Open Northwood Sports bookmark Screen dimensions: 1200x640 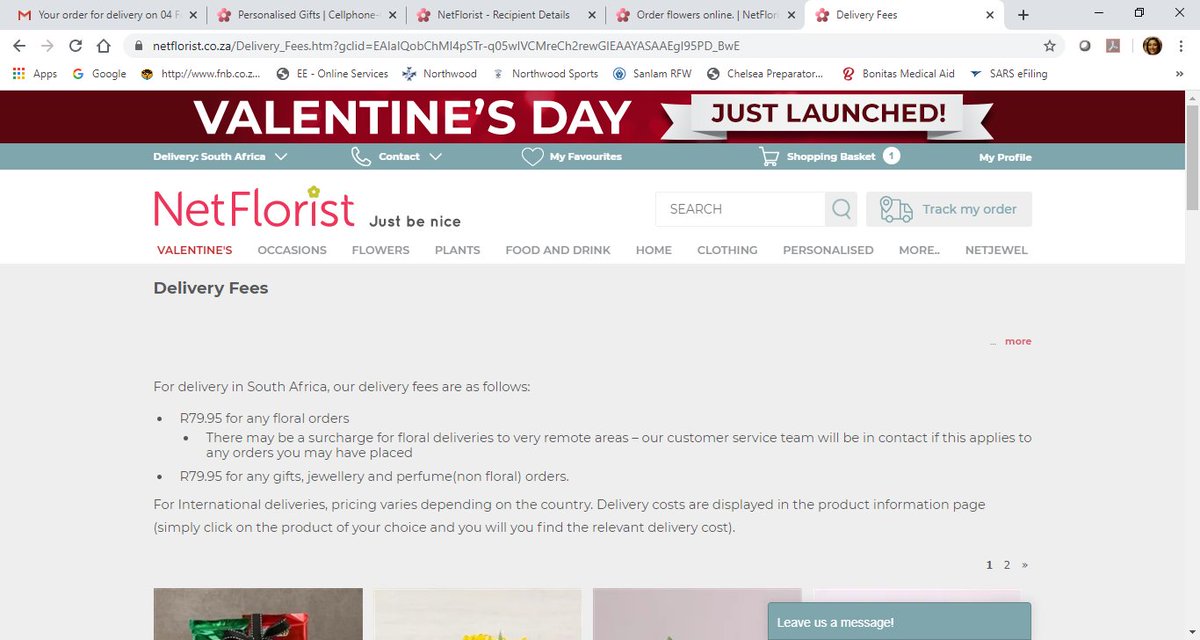point(545,74)
